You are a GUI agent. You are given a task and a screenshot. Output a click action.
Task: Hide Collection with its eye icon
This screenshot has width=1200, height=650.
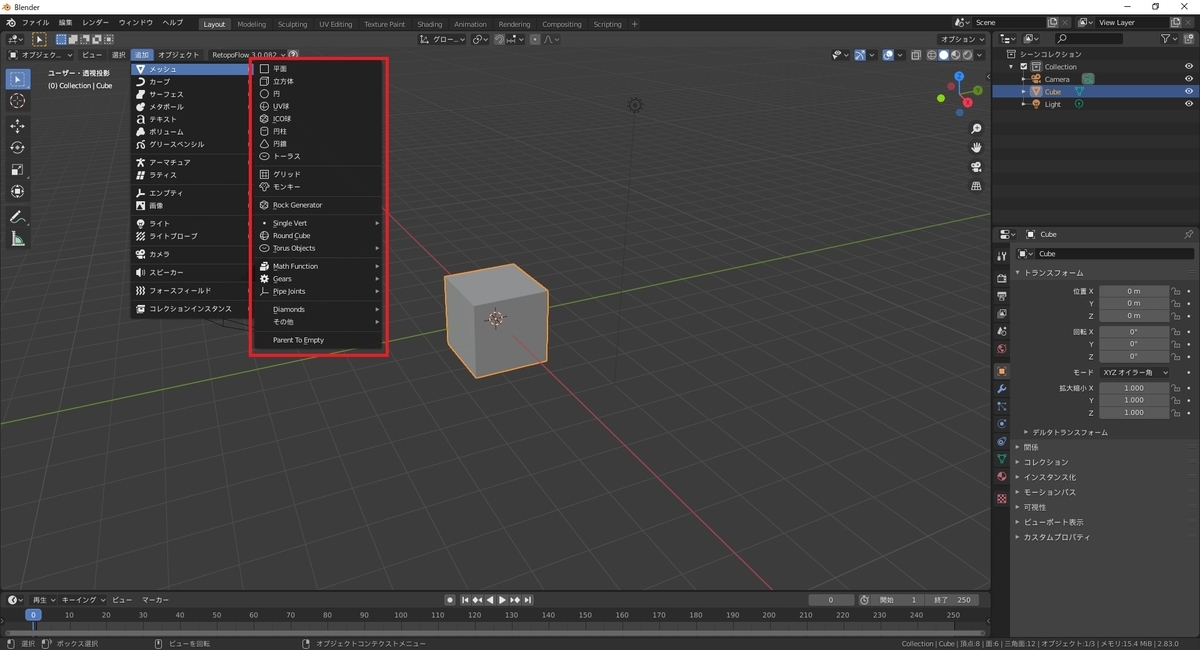tap(1189, 66)
